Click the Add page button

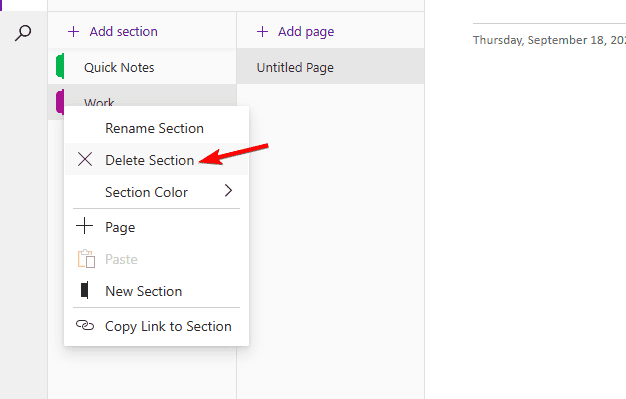coord(295,32)
